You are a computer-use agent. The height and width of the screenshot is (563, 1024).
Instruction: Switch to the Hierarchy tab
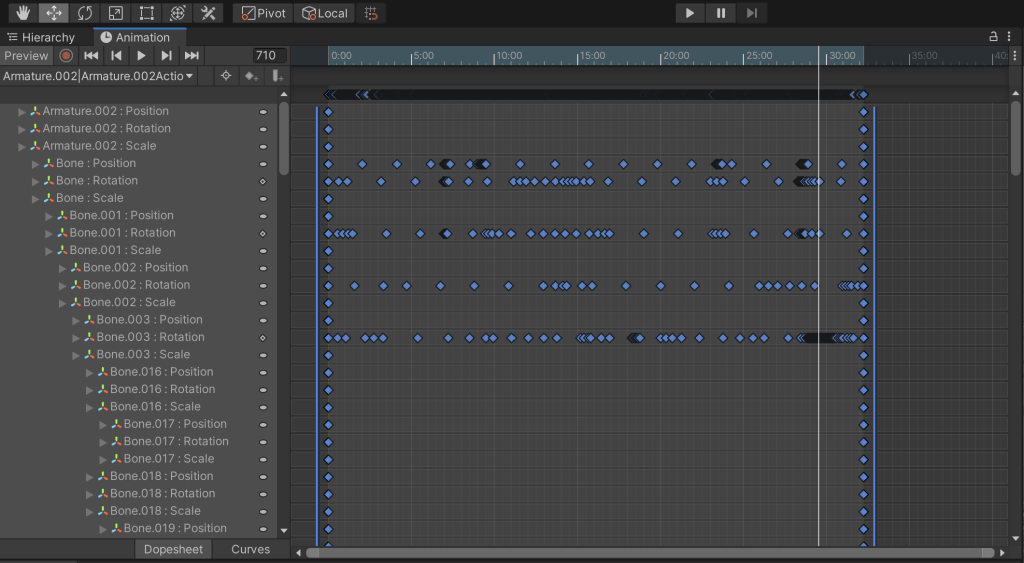(x=41, y=37)
